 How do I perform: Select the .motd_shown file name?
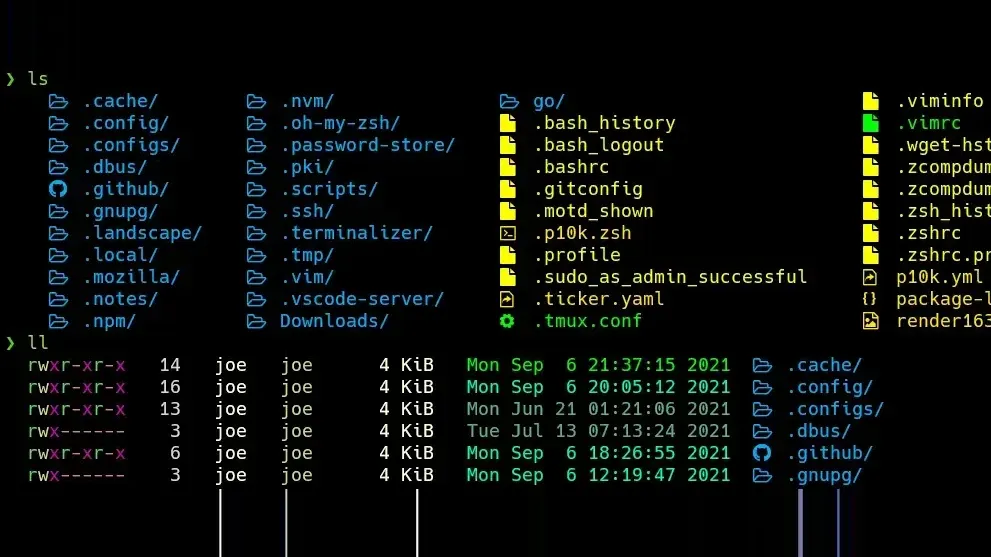click(594, 211)
